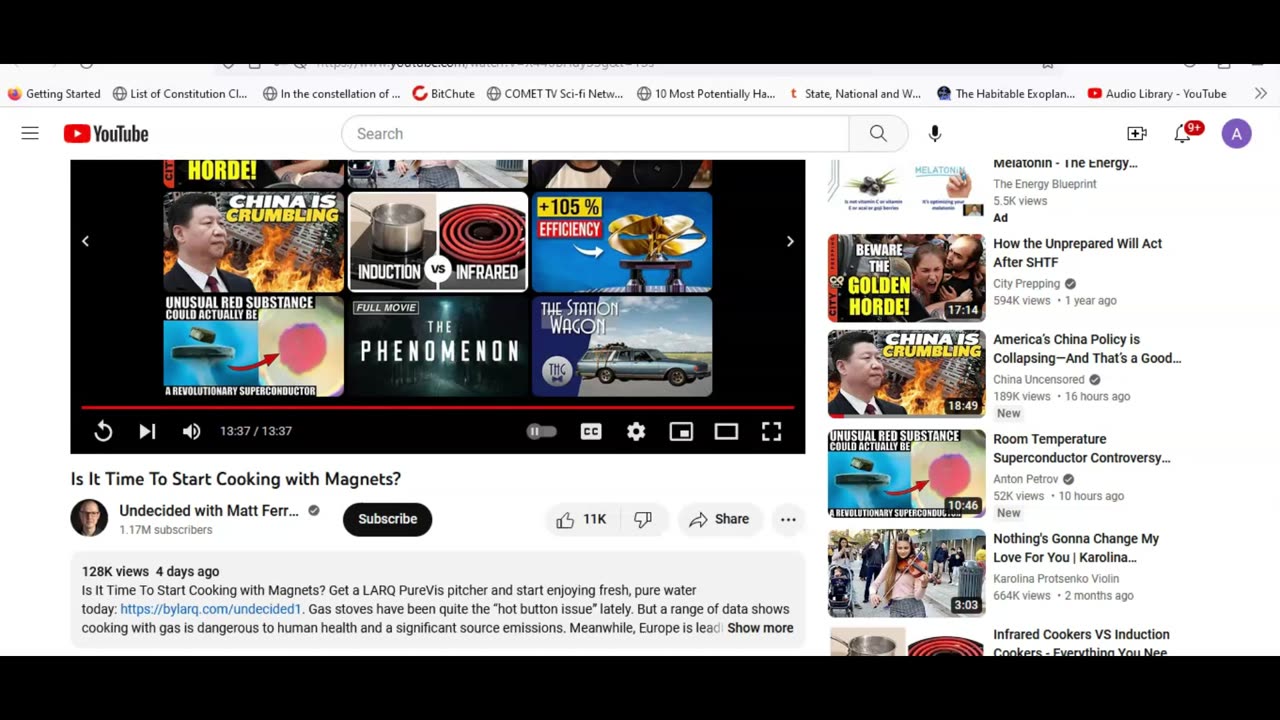Show next endscreen suggestions
The height and width of the screenshot is (720, 1280).
click(790, 241)
